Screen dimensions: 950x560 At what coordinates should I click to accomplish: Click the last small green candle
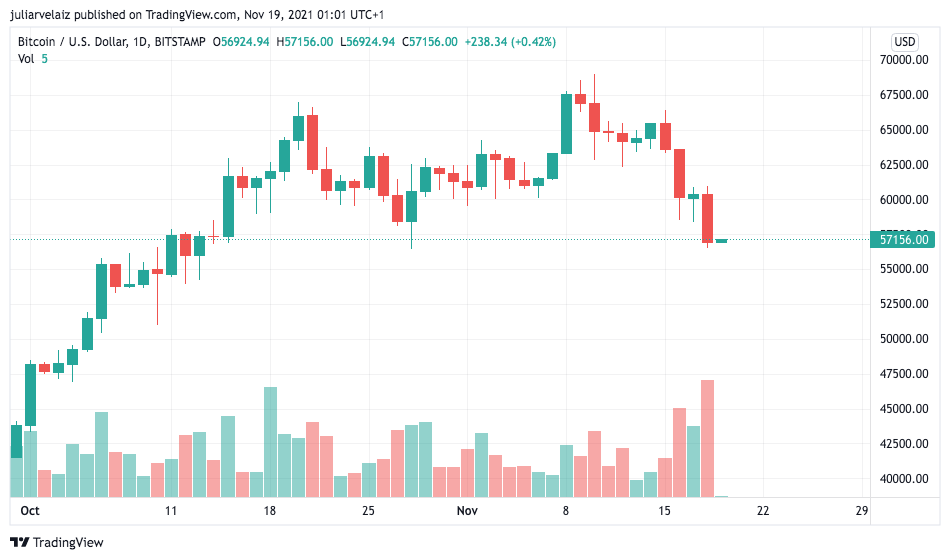click(721, 241)
